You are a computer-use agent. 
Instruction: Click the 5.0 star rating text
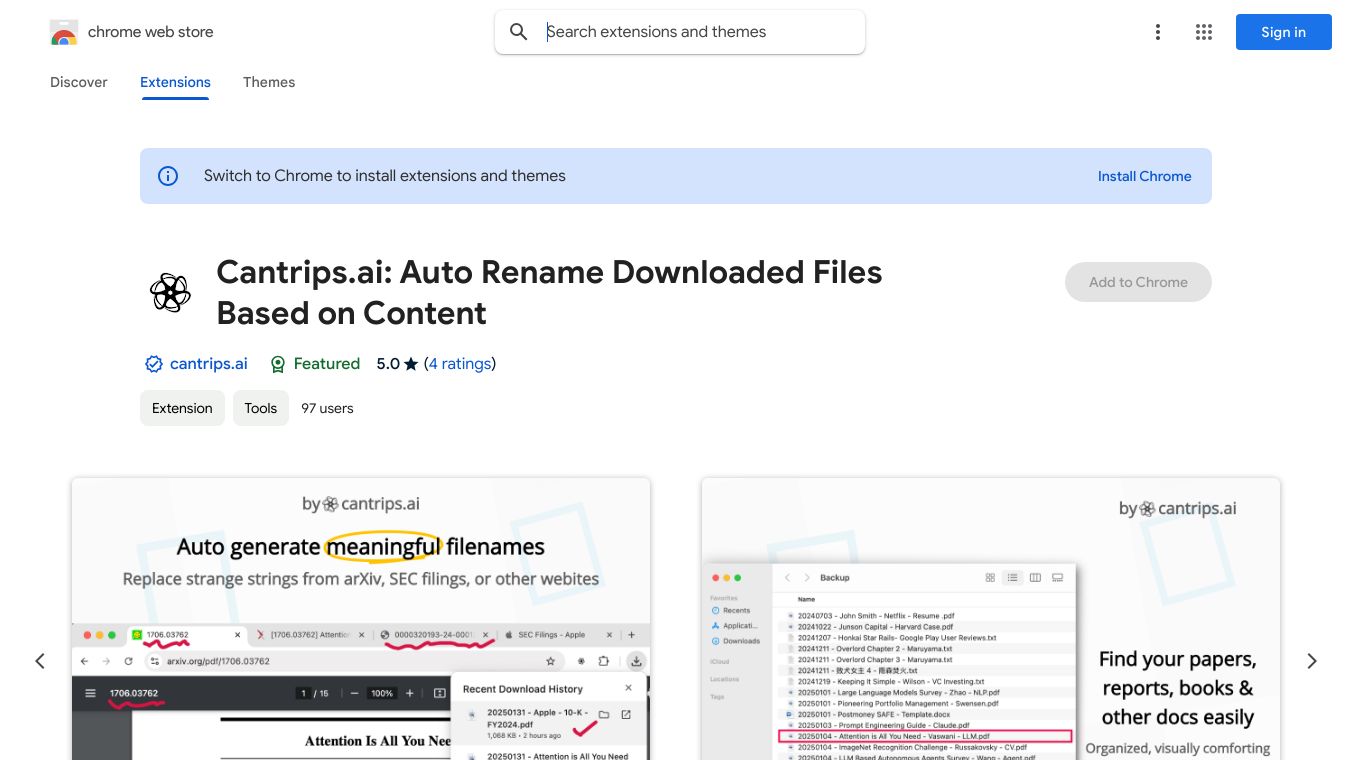397,364
